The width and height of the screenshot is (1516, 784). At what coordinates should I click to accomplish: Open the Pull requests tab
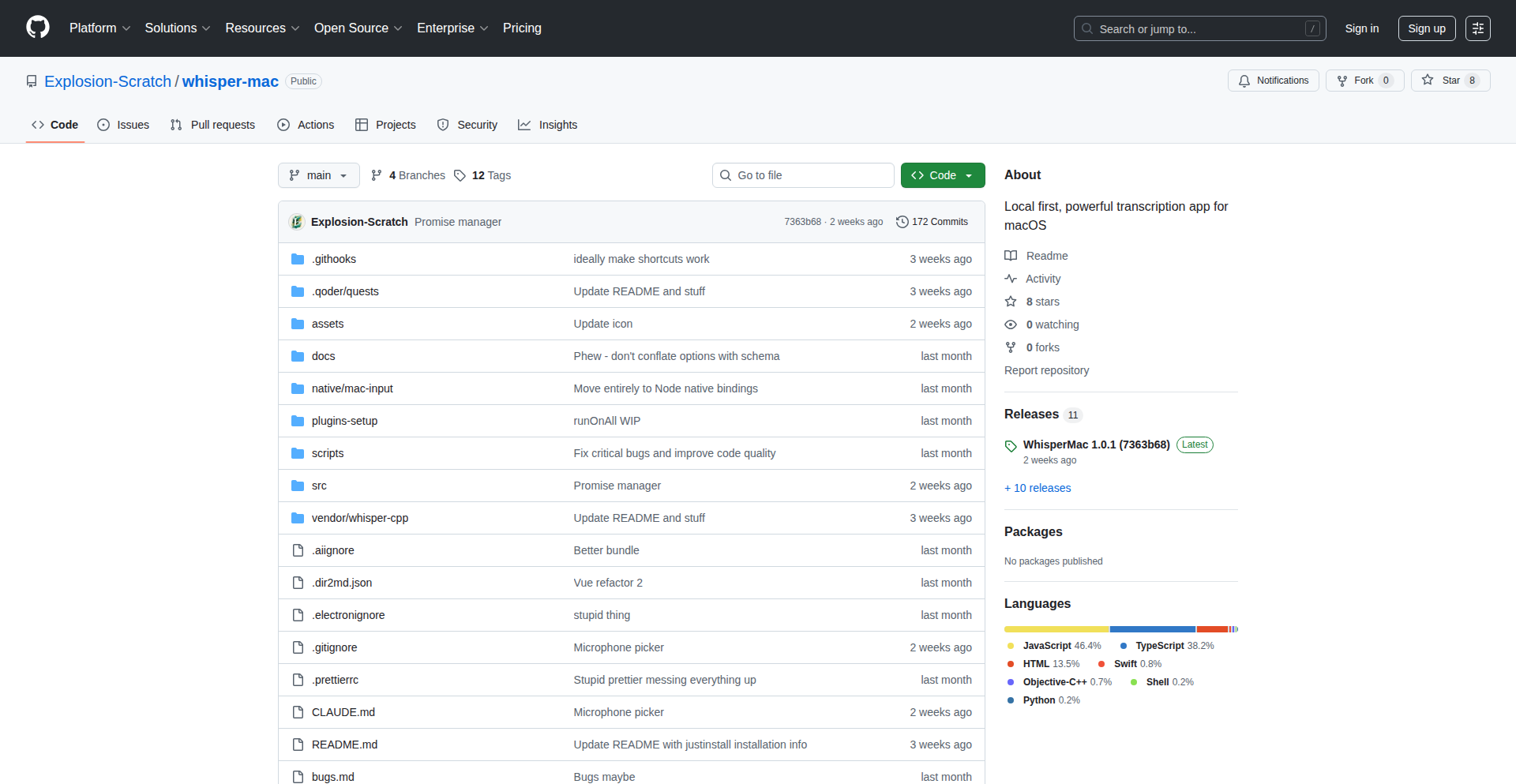tap(212, 125)
